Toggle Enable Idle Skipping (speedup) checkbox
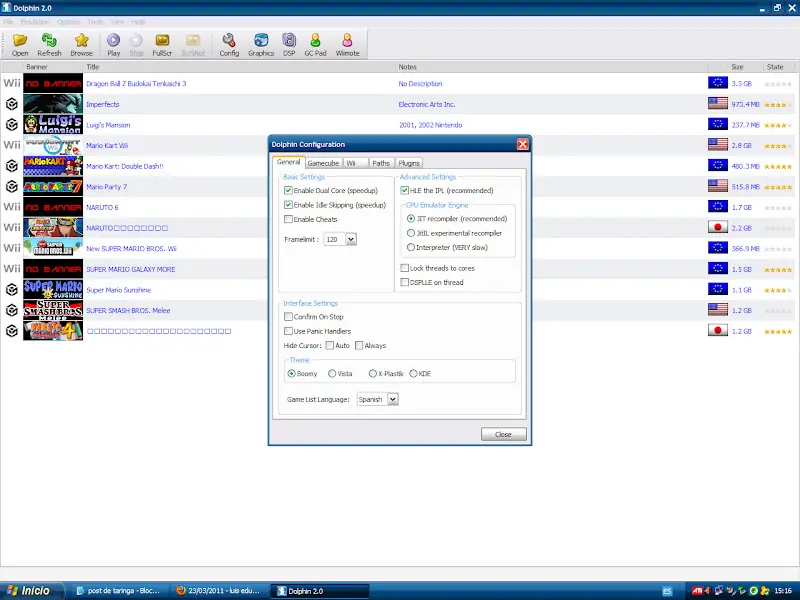Screen dimensions: 800x600 [x=288, y=205]
